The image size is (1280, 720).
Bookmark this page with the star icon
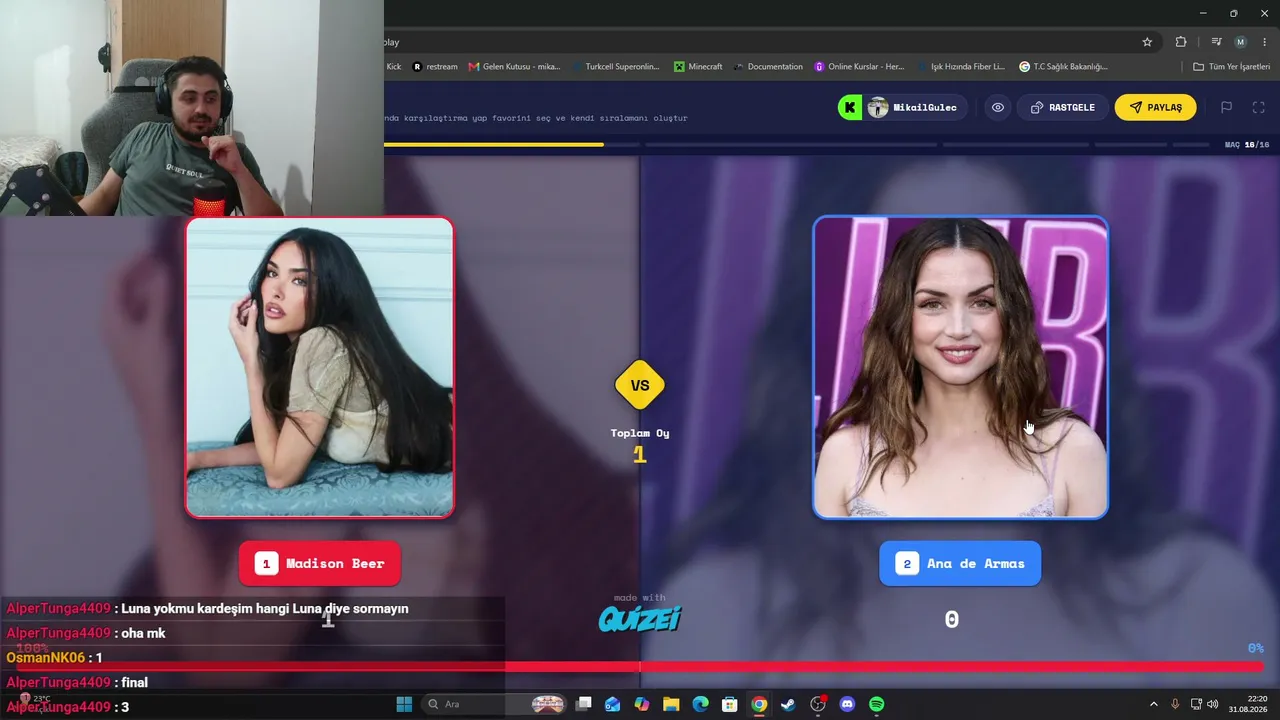pyautogui.click(x=1147, y=42)
